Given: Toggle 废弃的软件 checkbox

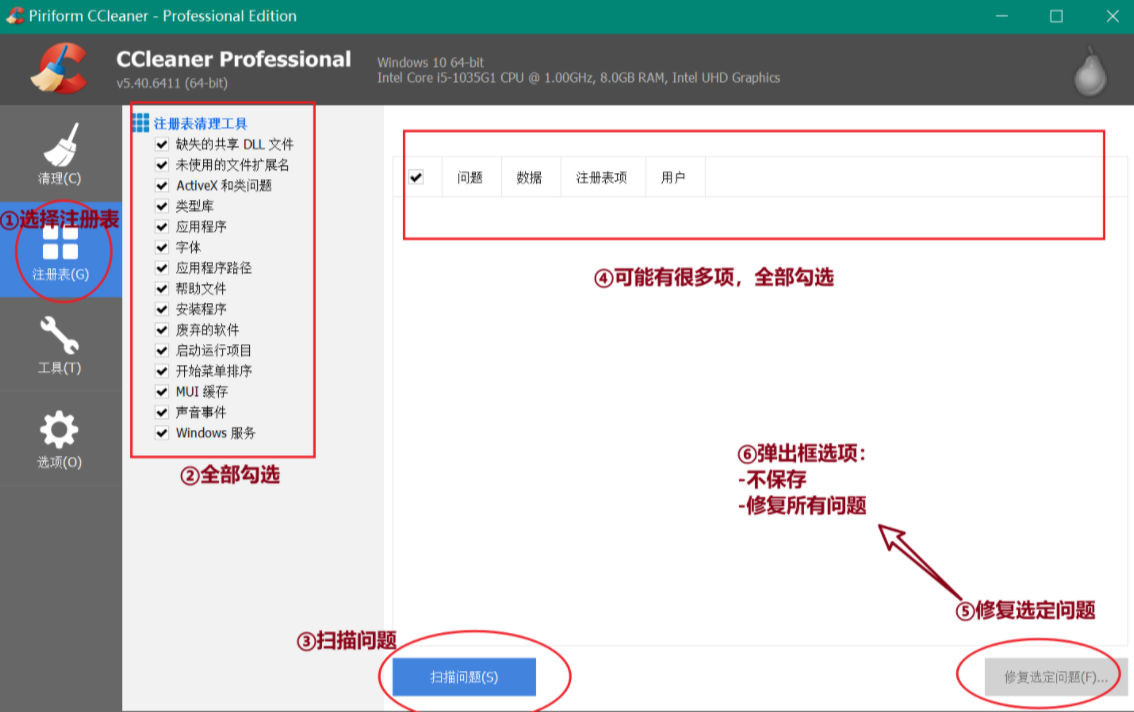Looking at the screenshot, I should click(162, 330).
